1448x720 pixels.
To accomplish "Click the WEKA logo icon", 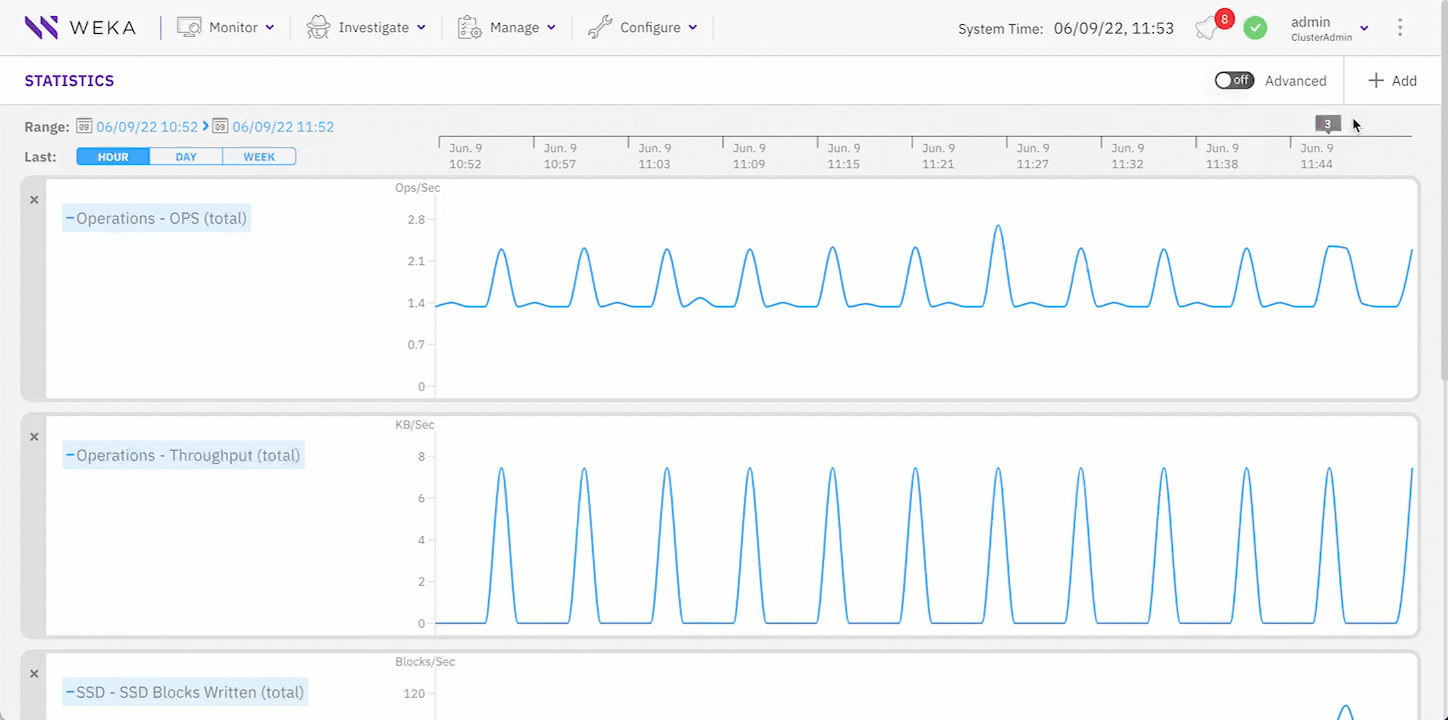I will [x=40, y=27].
